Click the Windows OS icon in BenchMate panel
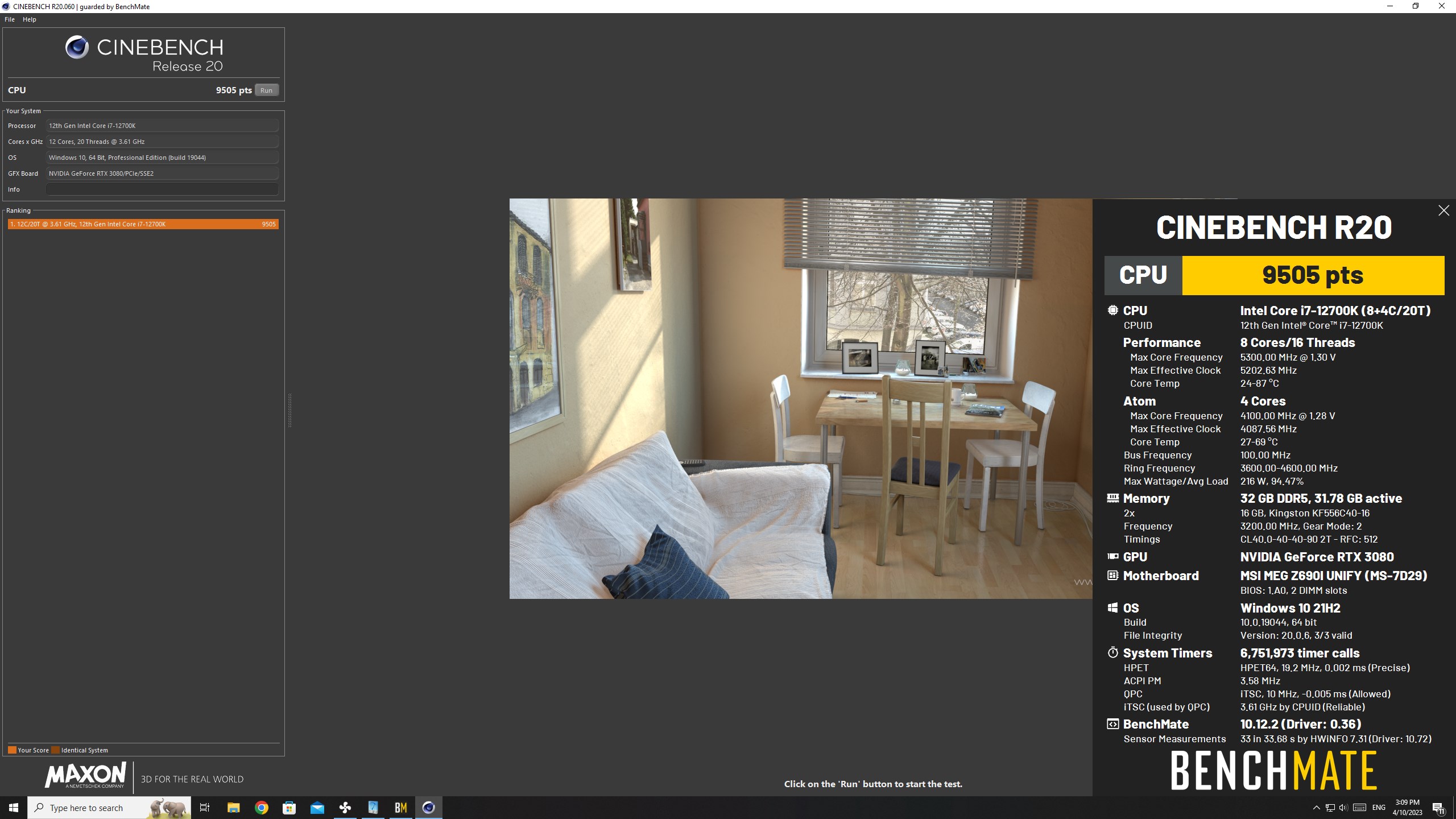1456x819 pixels. pos(1112,607)
